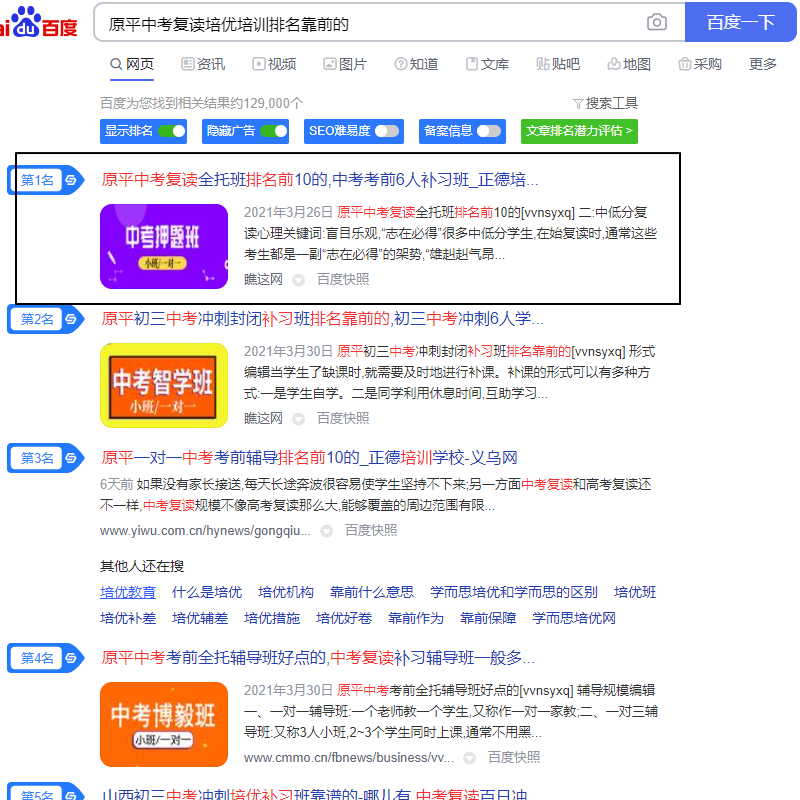Visit the www.cmmo.cn/fbnews URL
Image resolution: width=800 pixels, height=800 pixels.
348,758
